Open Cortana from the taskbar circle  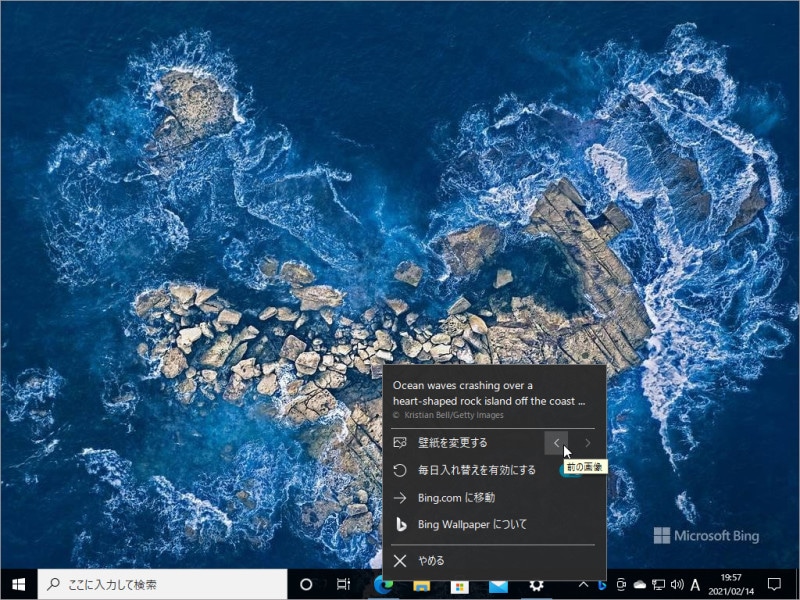(x=306, y=584)
